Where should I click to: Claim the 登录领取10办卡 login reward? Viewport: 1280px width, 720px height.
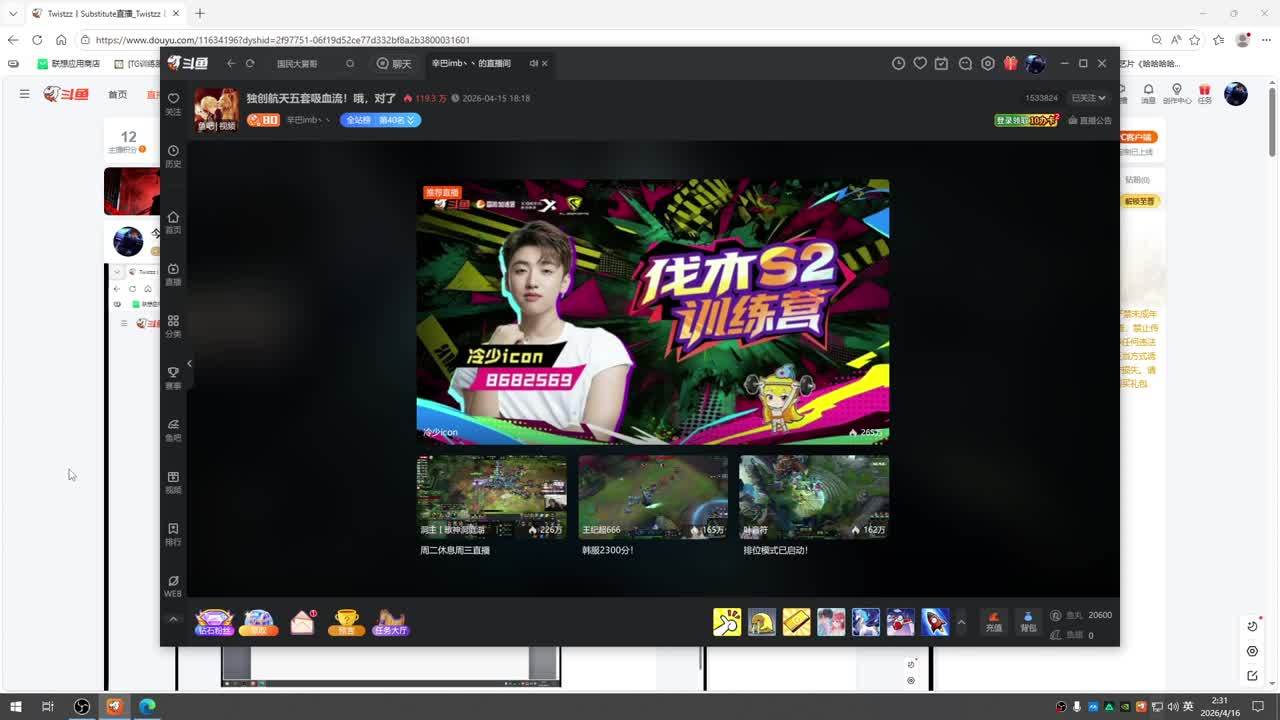(x=1027, y=120)
